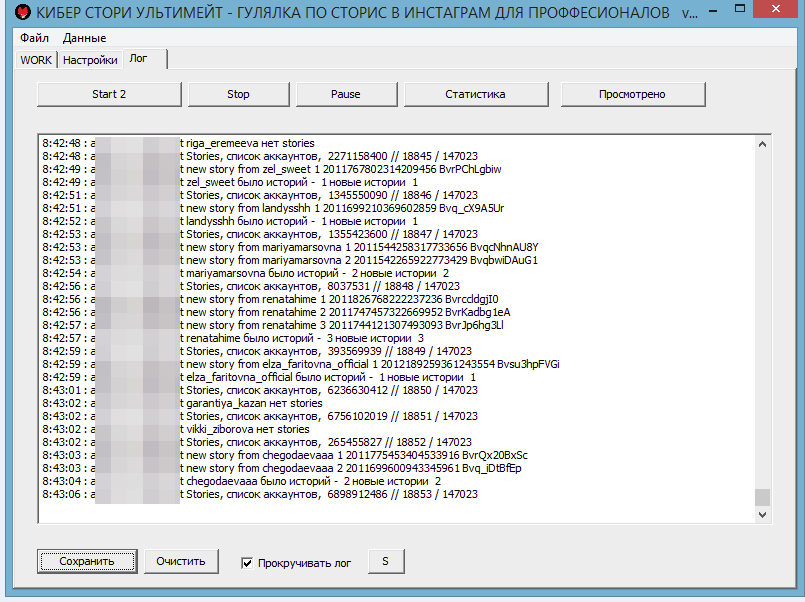Switch to the Настройки tab
This screenshot has width=805, height=602.
pyautogui.click(x=90, y=60)
